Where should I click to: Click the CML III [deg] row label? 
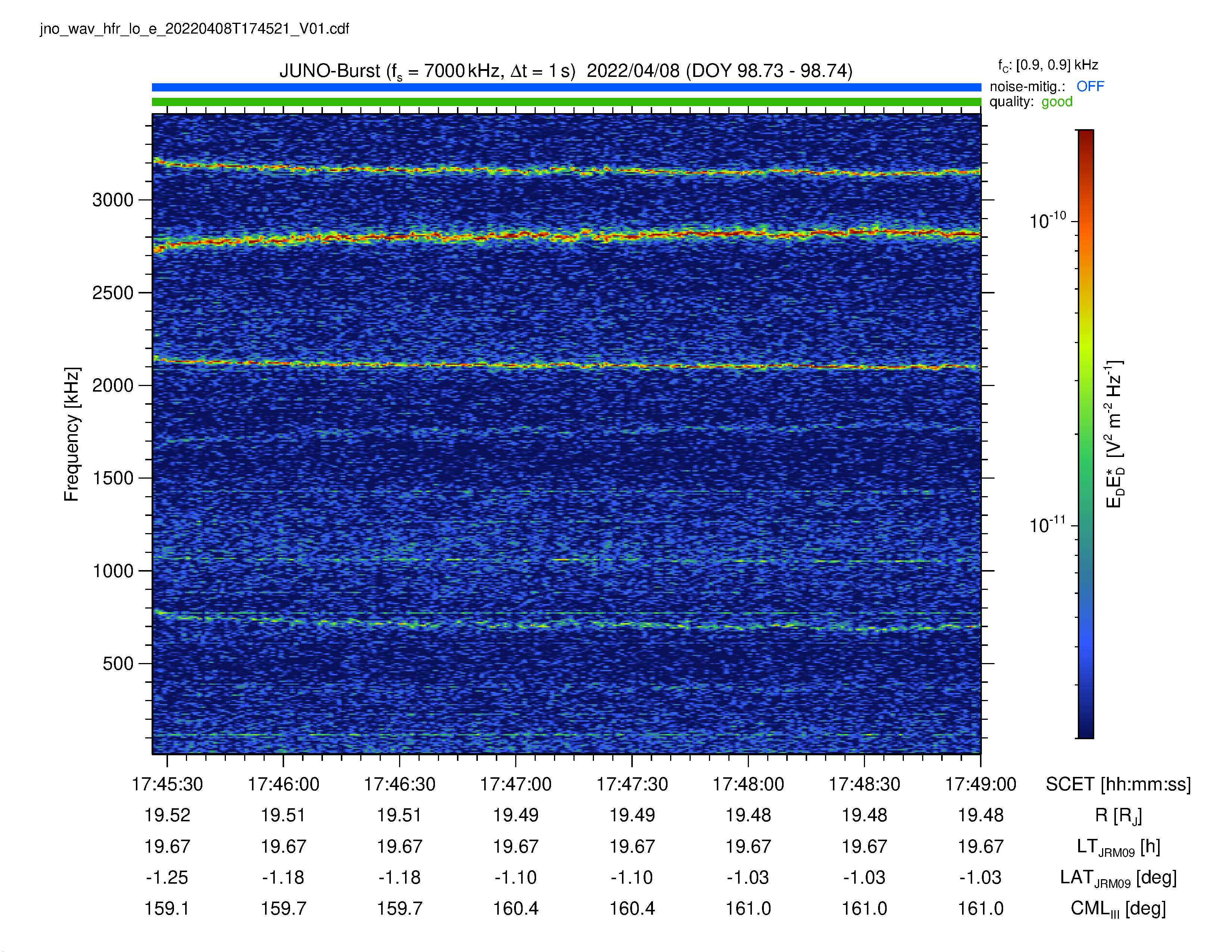pyautogui.click(x=1118, y=909)
